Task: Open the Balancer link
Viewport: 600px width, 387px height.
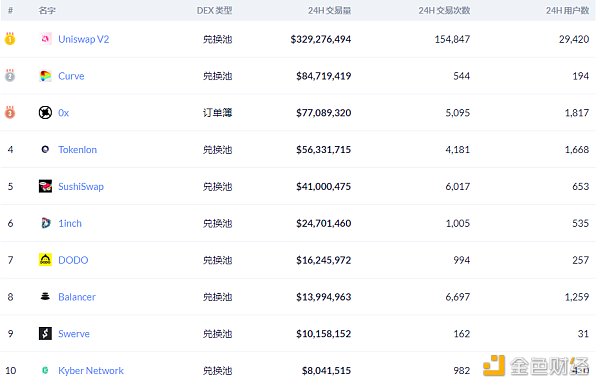Action: [77, 297]
